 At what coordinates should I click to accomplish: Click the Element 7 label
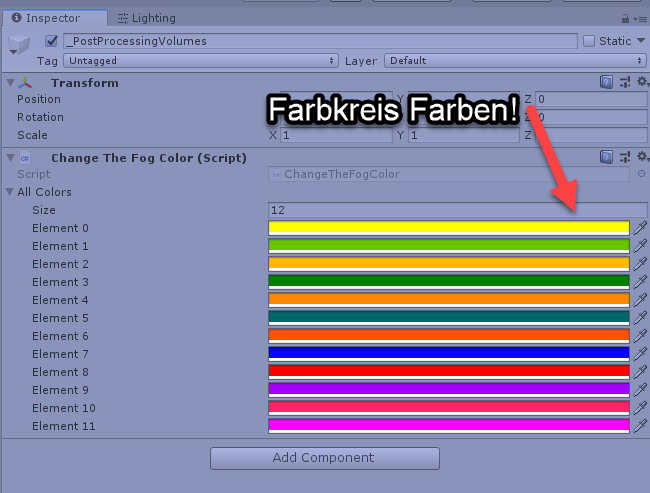(60, 354)
